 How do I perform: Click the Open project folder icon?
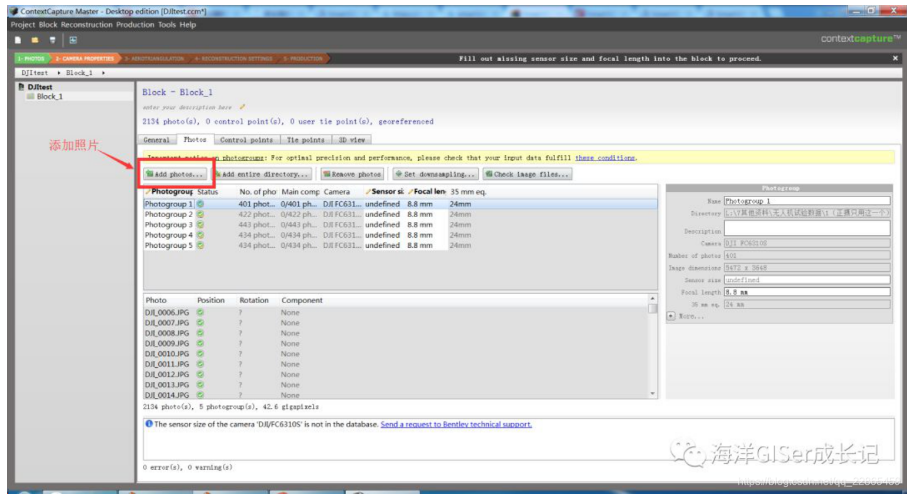[x=35, y=40]
